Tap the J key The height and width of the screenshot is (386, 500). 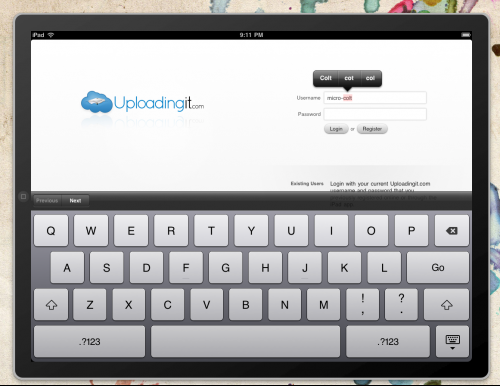click(x=305, y=268)
